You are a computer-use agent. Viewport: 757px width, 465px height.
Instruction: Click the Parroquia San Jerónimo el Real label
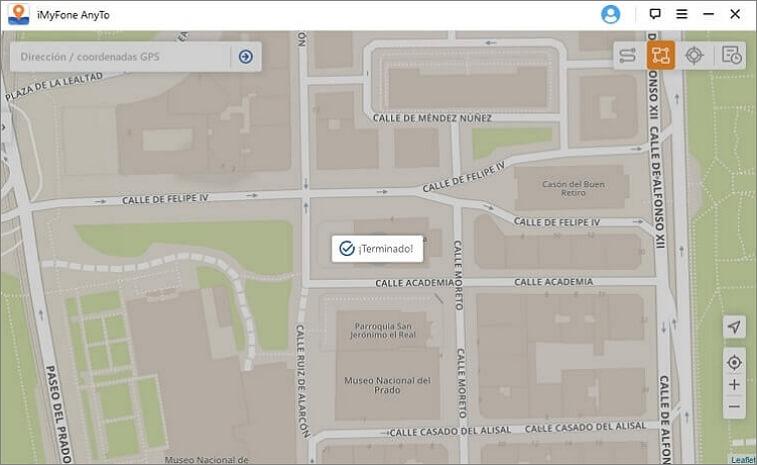[383, 330]
